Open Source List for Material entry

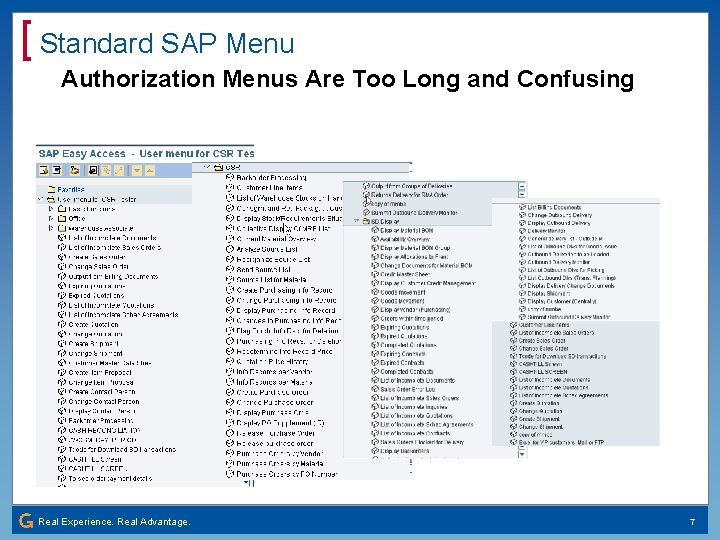271,279
